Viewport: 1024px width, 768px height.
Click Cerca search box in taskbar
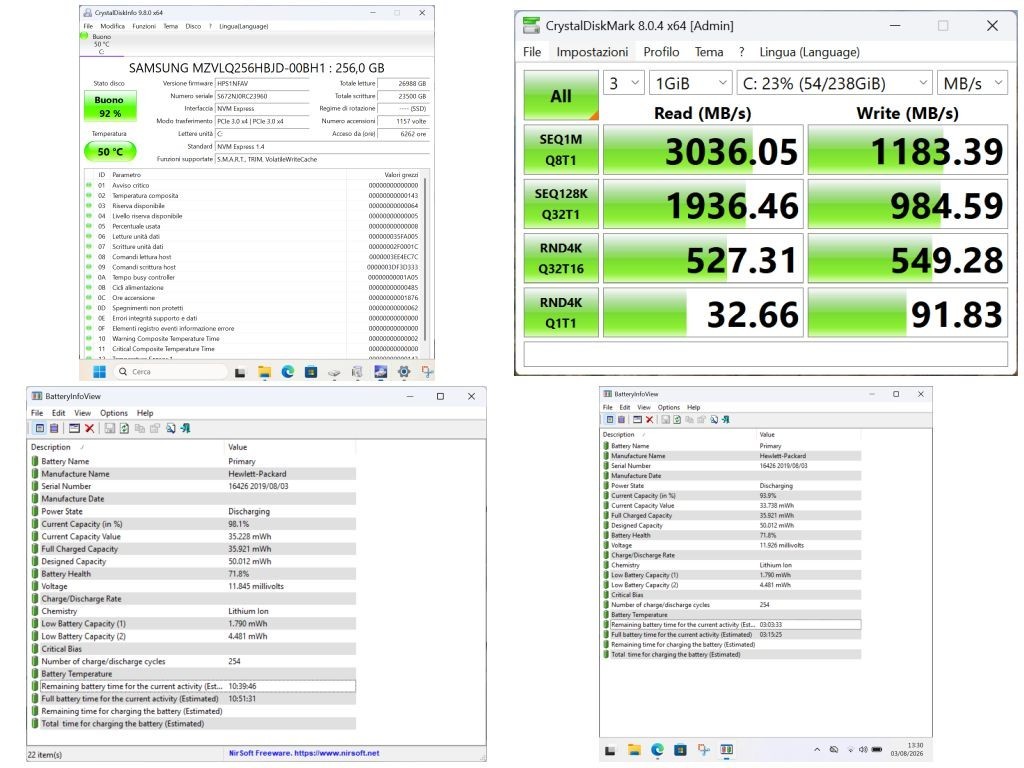(170, 372)
